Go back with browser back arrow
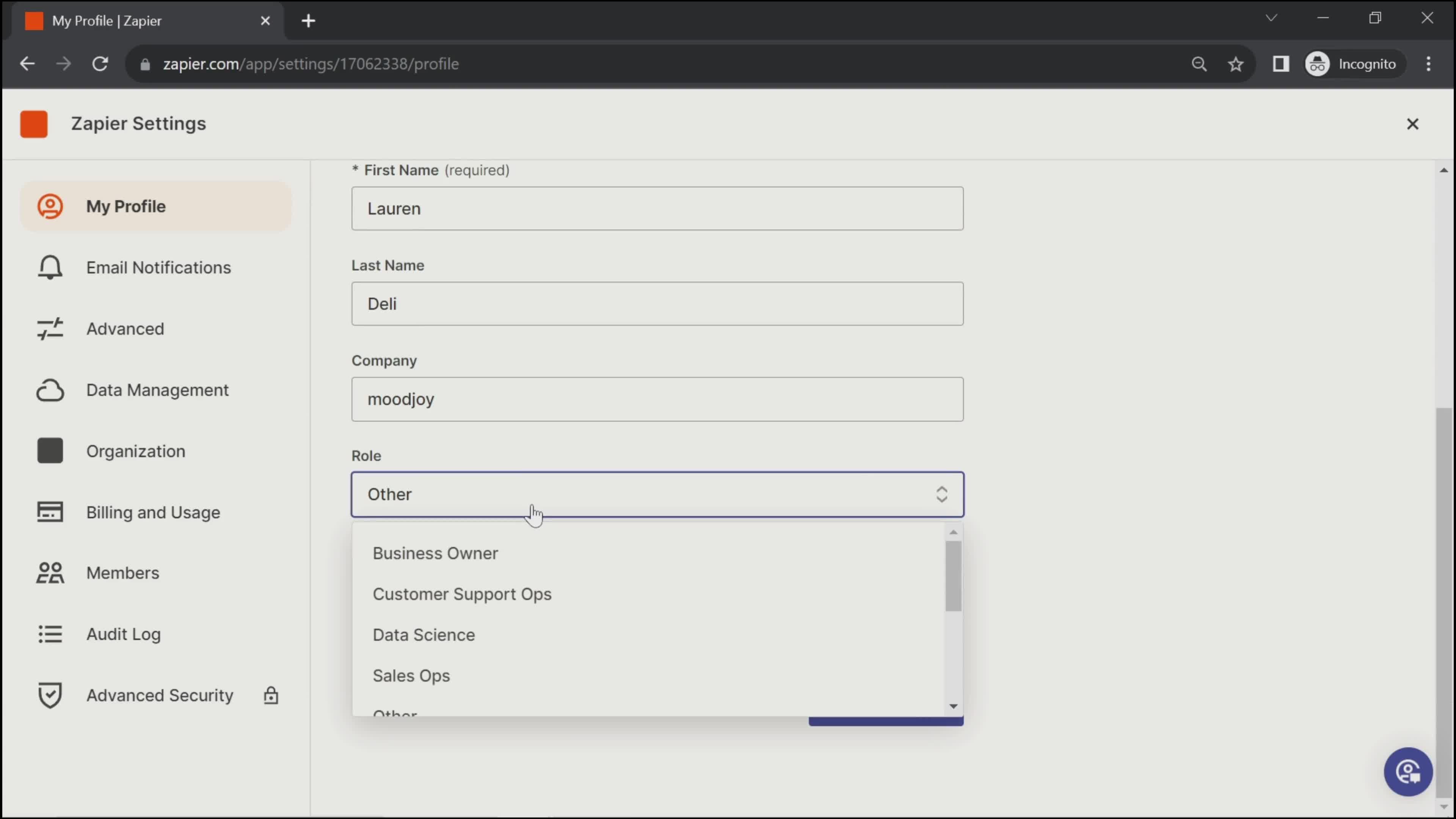 [27, 64]
